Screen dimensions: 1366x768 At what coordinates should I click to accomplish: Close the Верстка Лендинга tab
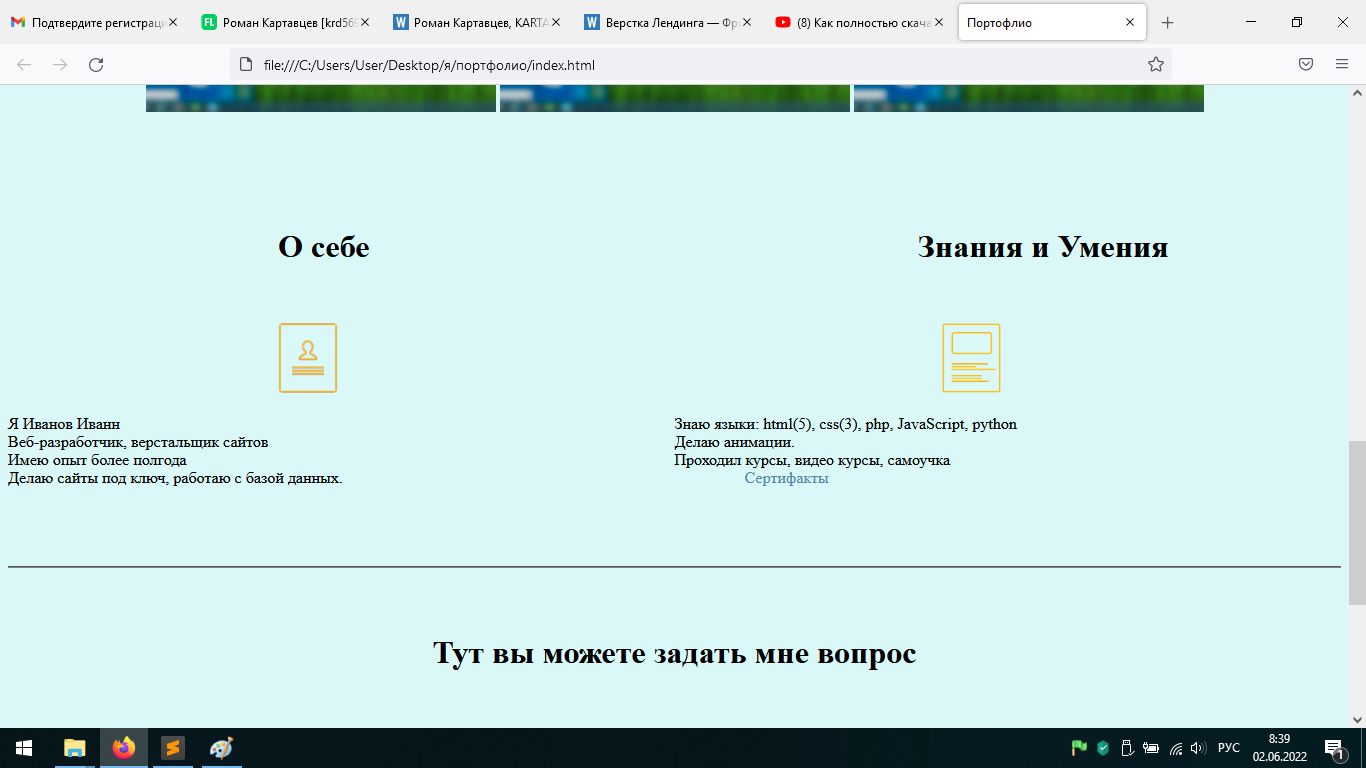click(747, 22)
